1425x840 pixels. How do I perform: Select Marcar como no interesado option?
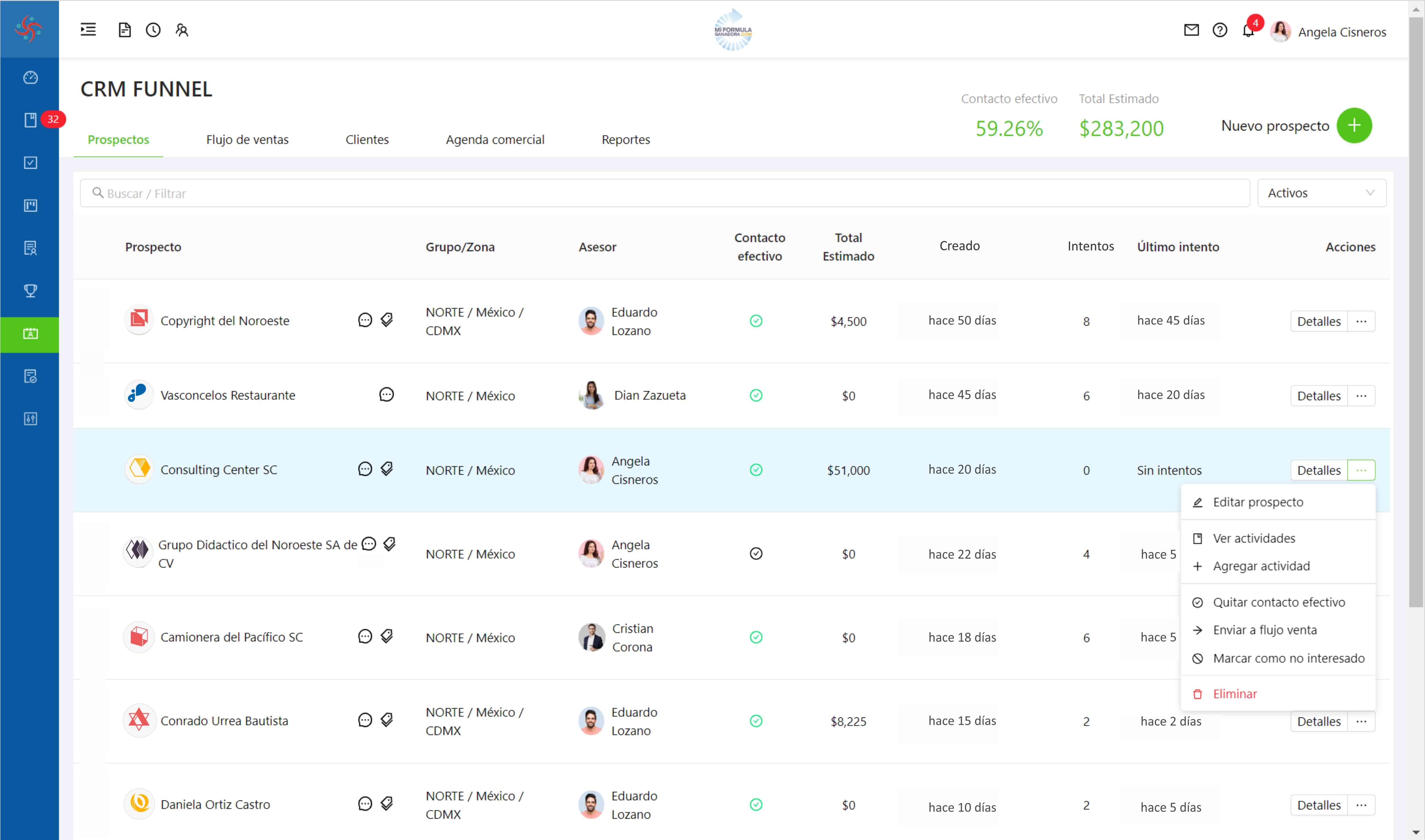point(1278,658)
